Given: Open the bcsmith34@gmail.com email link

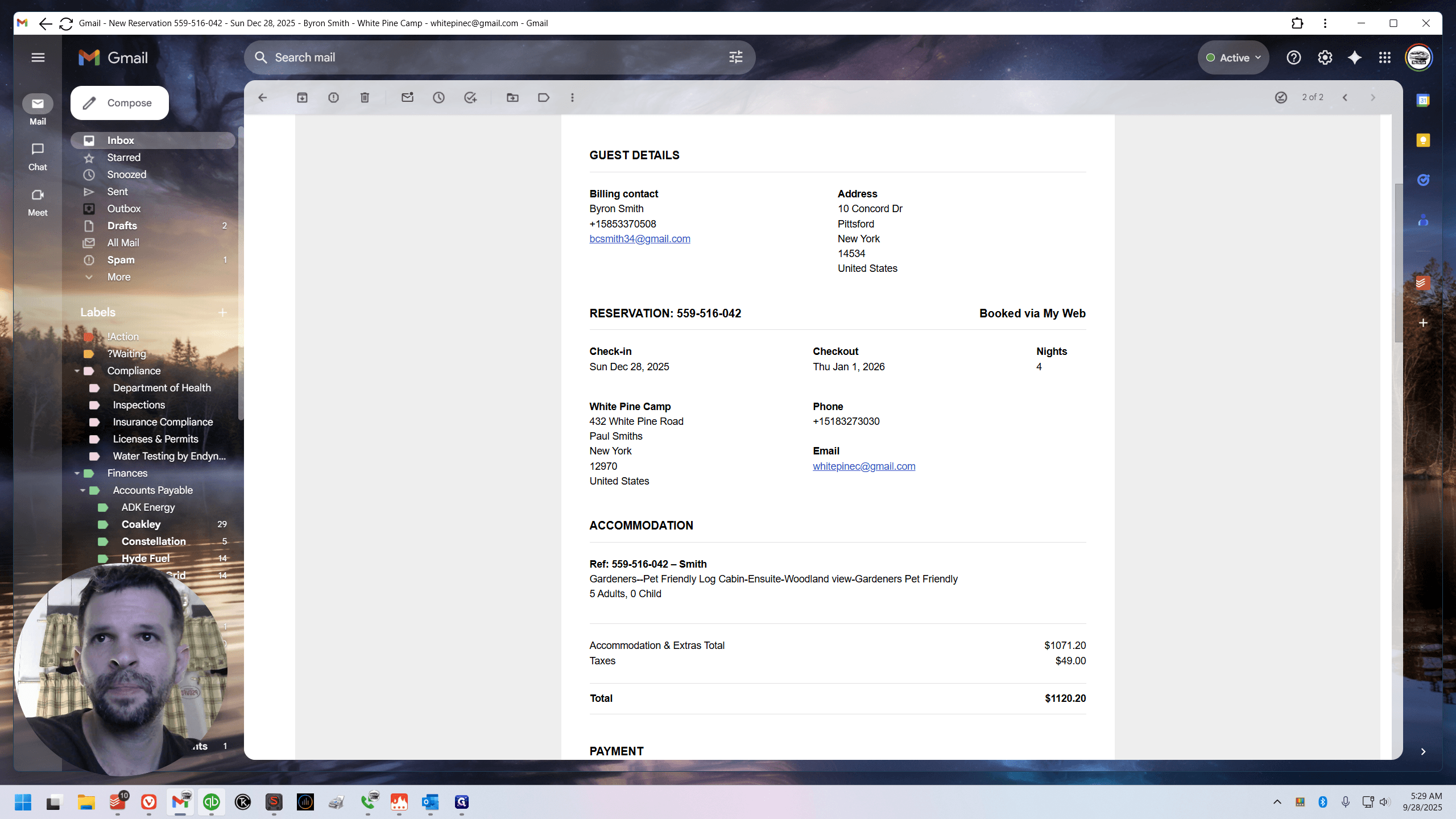Looking at the screenshot, I should tap(640, 239).
